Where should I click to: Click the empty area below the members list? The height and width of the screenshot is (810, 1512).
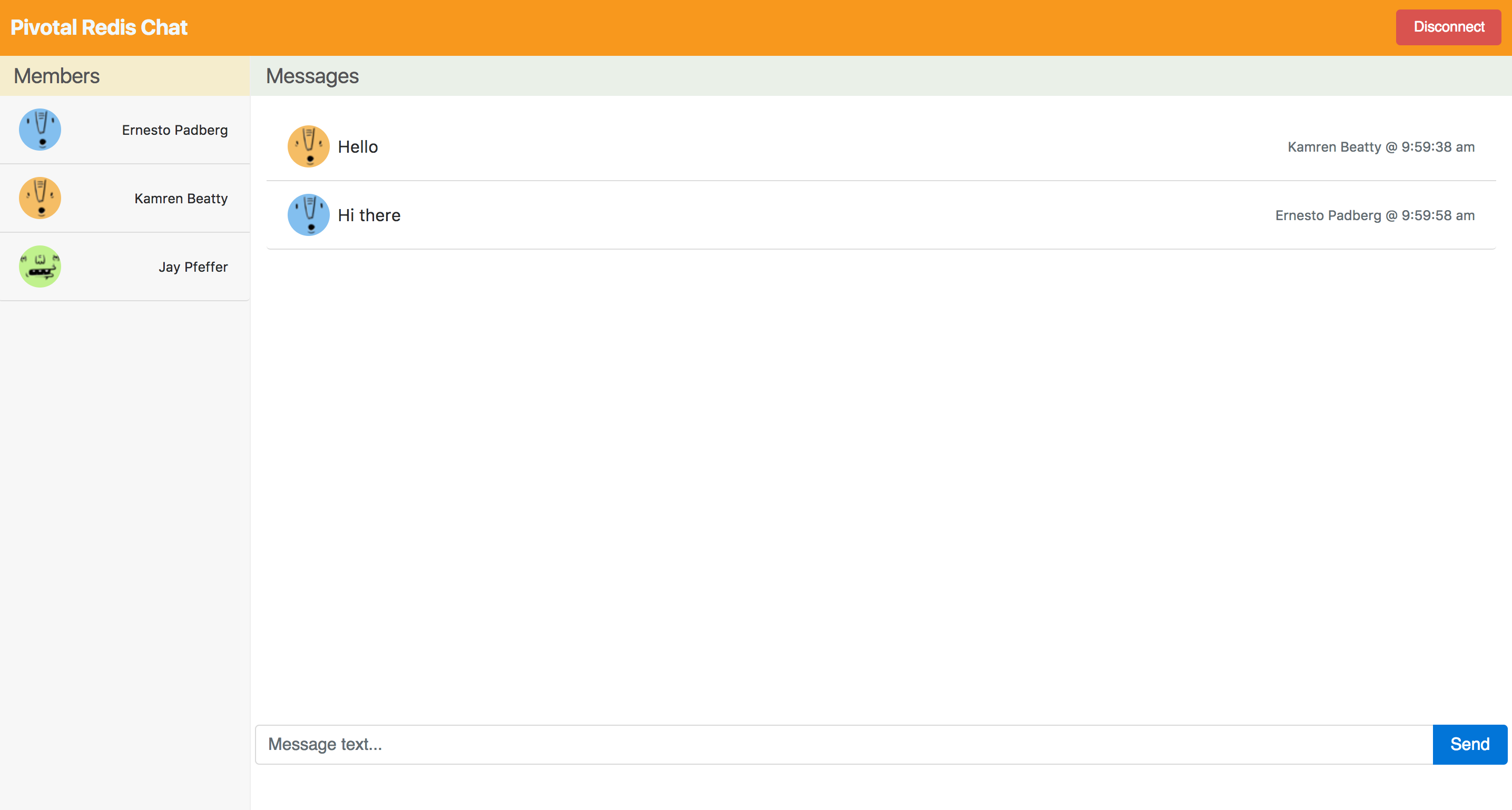pos(124,528)
